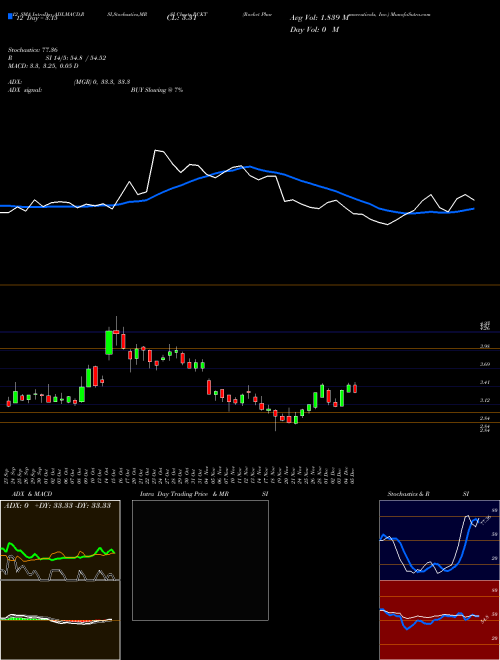Click the 3.12 price axis label

click(485, 400)
